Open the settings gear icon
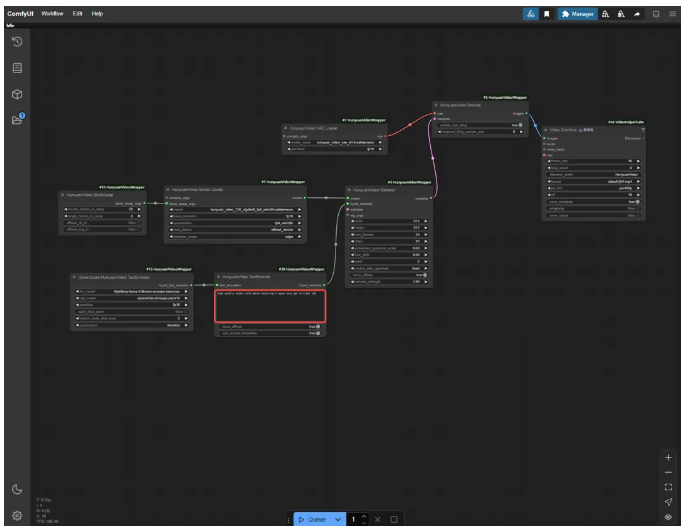 coord(17,514)
